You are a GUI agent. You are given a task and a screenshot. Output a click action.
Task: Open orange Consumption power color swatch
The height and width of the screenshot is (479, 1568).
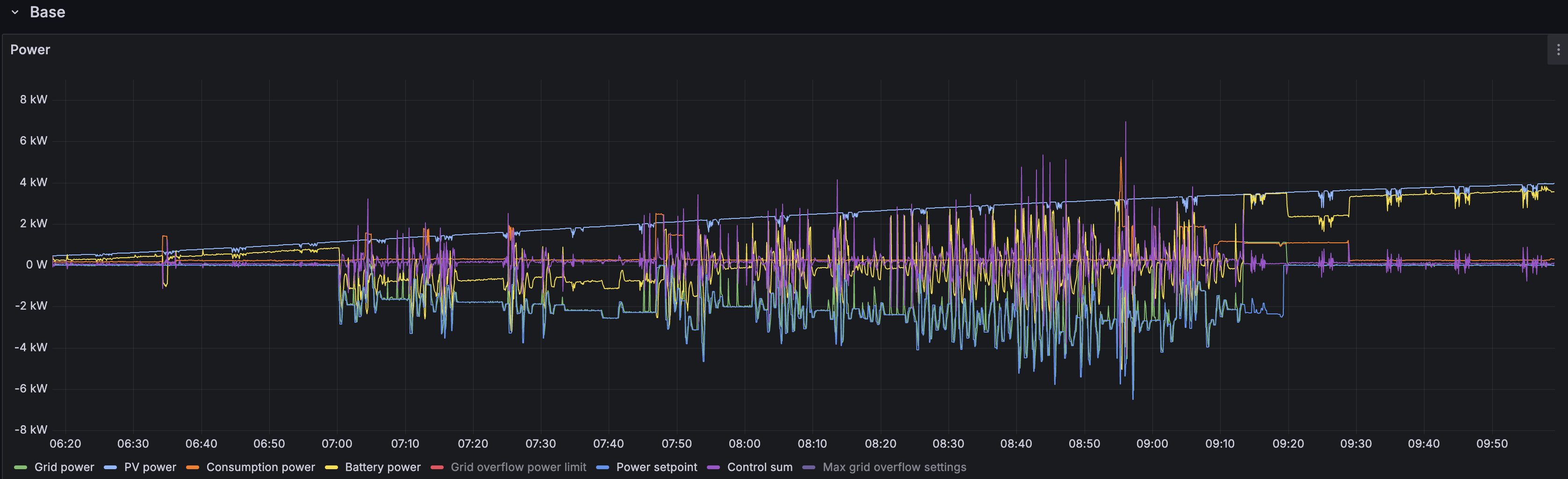pyautogui.click(x=192, y=467)
